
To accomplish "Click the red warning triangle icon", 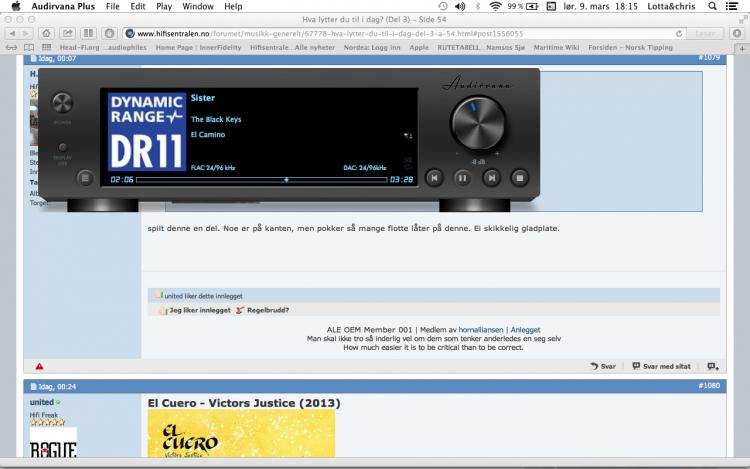I will [39, 366].
